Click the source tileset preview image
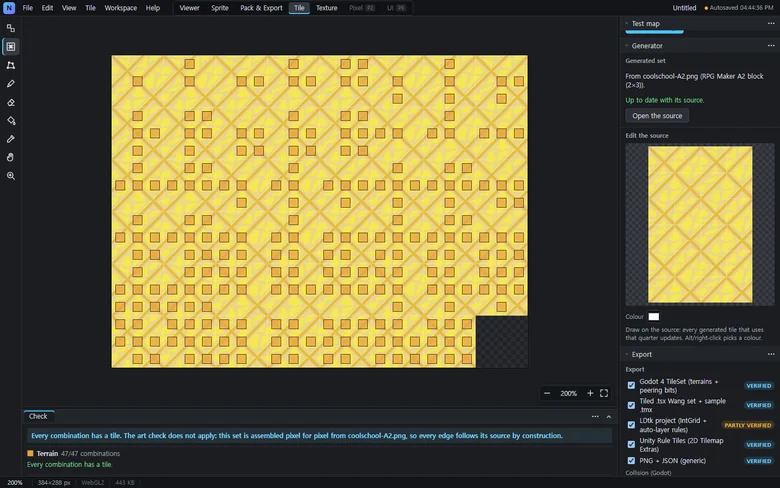 coord(700,224)
